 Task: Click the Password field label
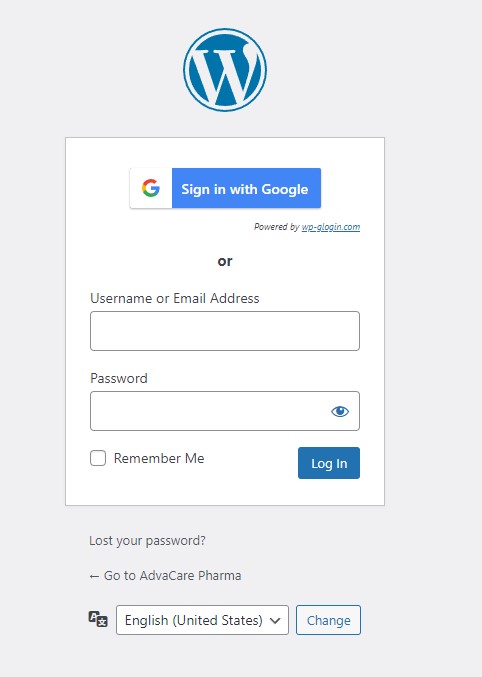click(119, 378)
